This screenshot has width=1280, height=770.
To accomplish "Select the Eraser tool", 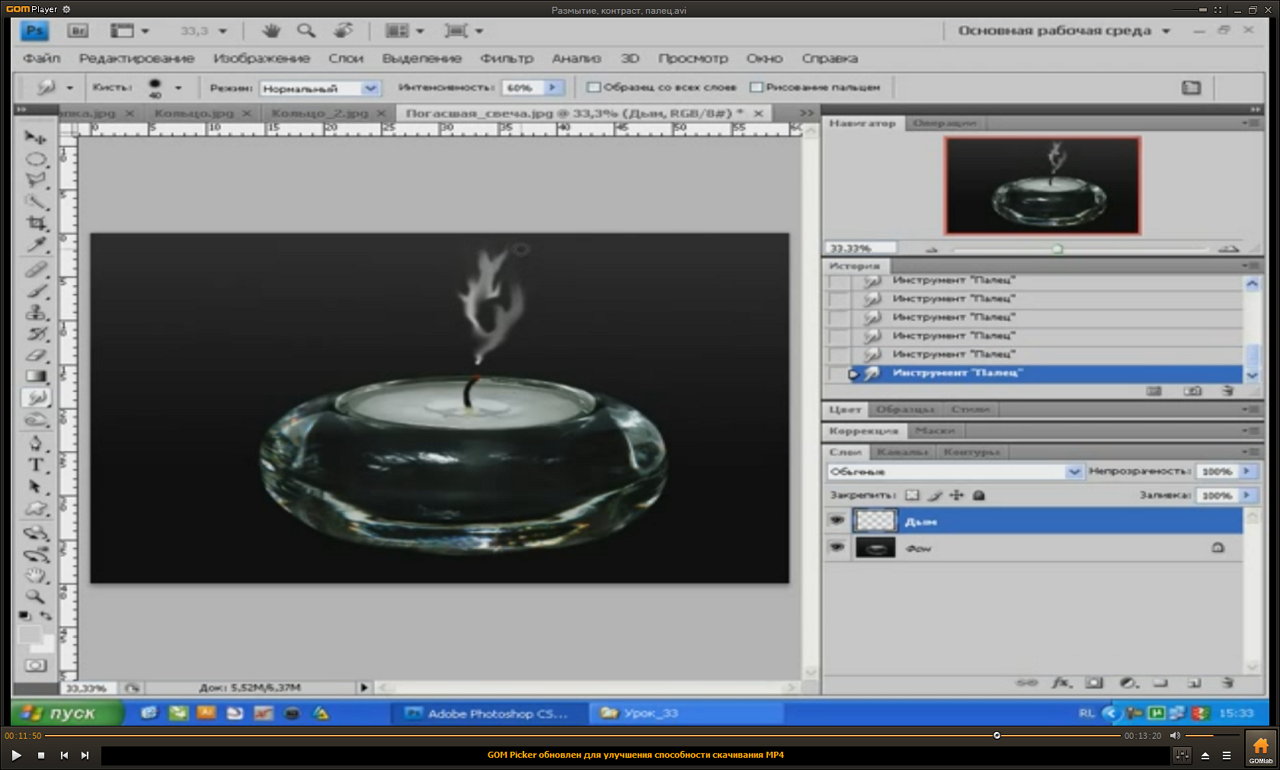I will pos(36,354).
